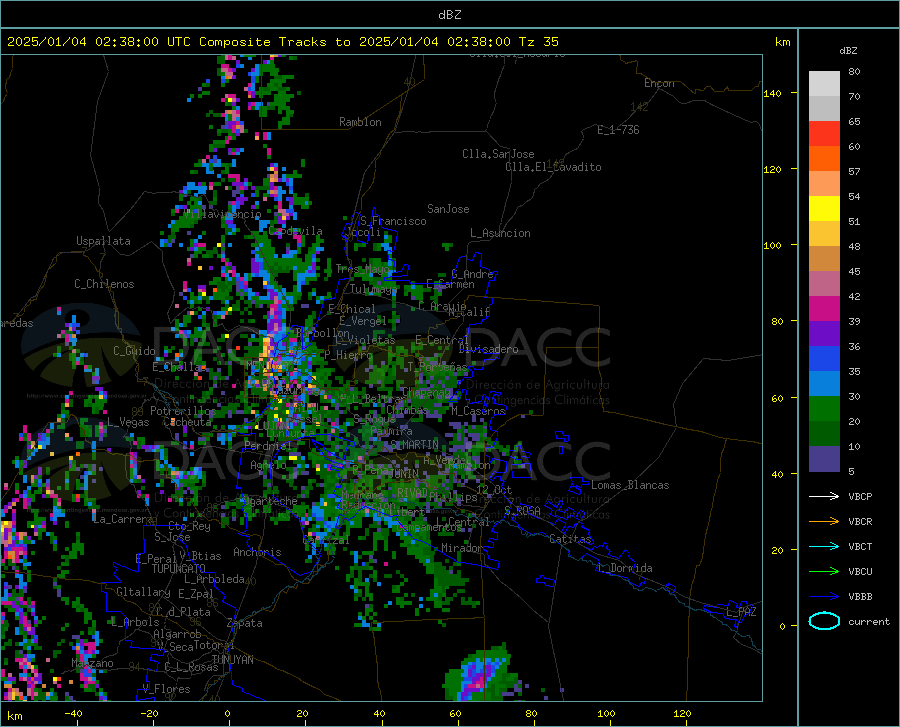Click the Catitas map label
Viewport: 900px width, 727px height.
(x=570, y=539)
